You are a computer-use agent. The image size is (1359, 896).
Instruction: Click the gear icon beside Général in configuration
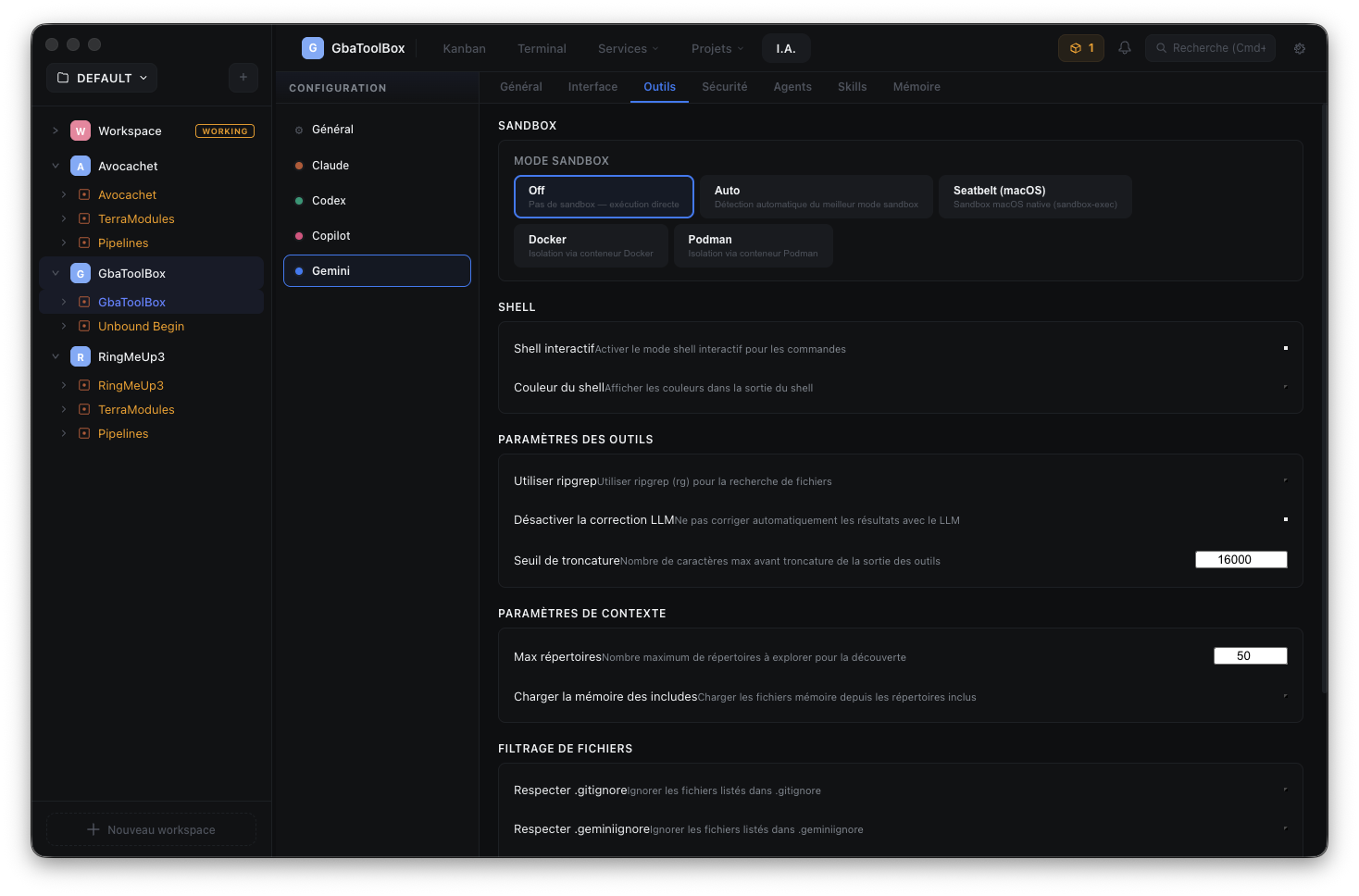[299, 131]
